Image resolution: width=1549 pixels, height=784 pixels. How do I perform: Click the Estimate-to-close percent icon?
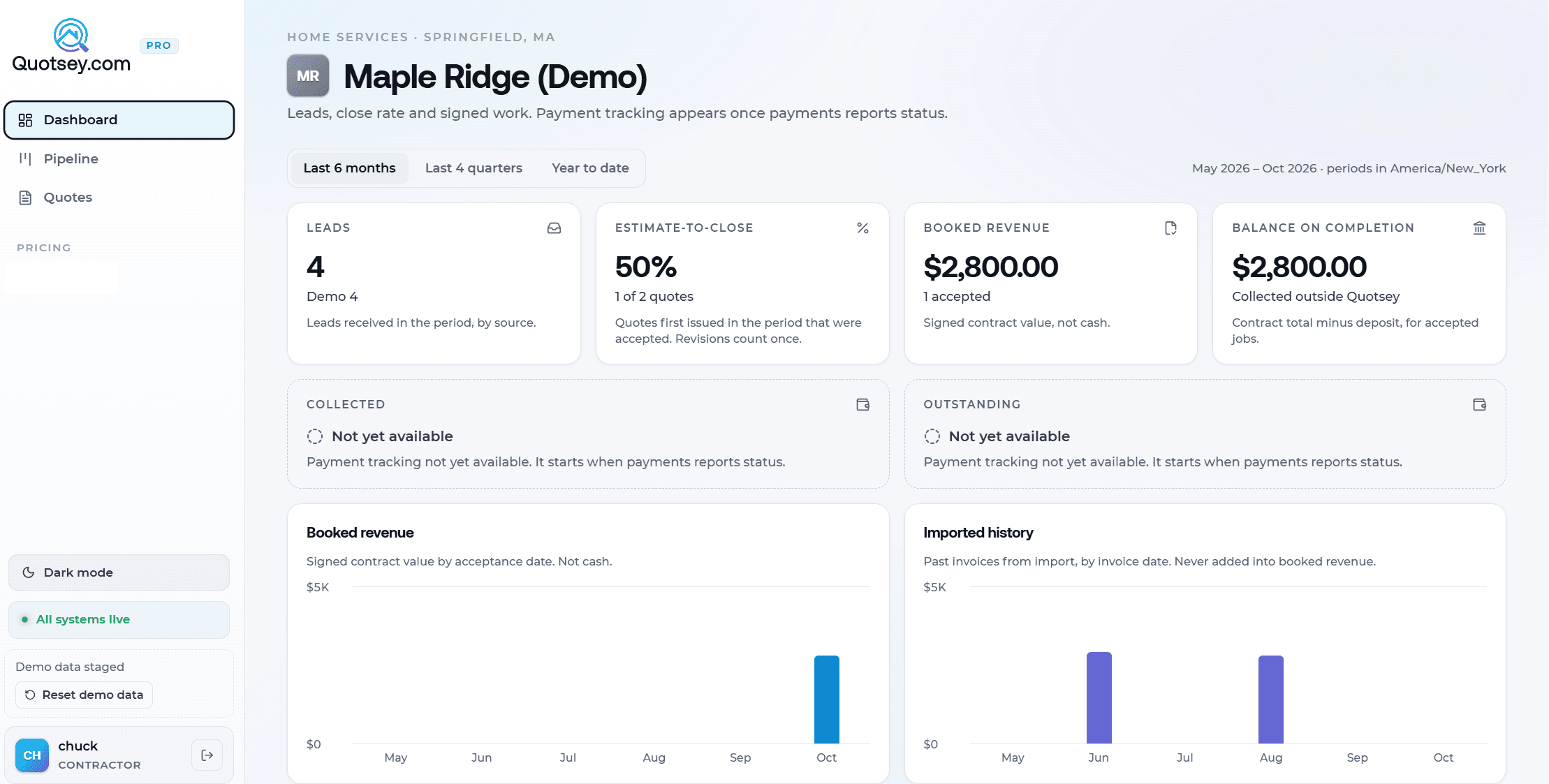pyautogui.click(x=862, y=228)
